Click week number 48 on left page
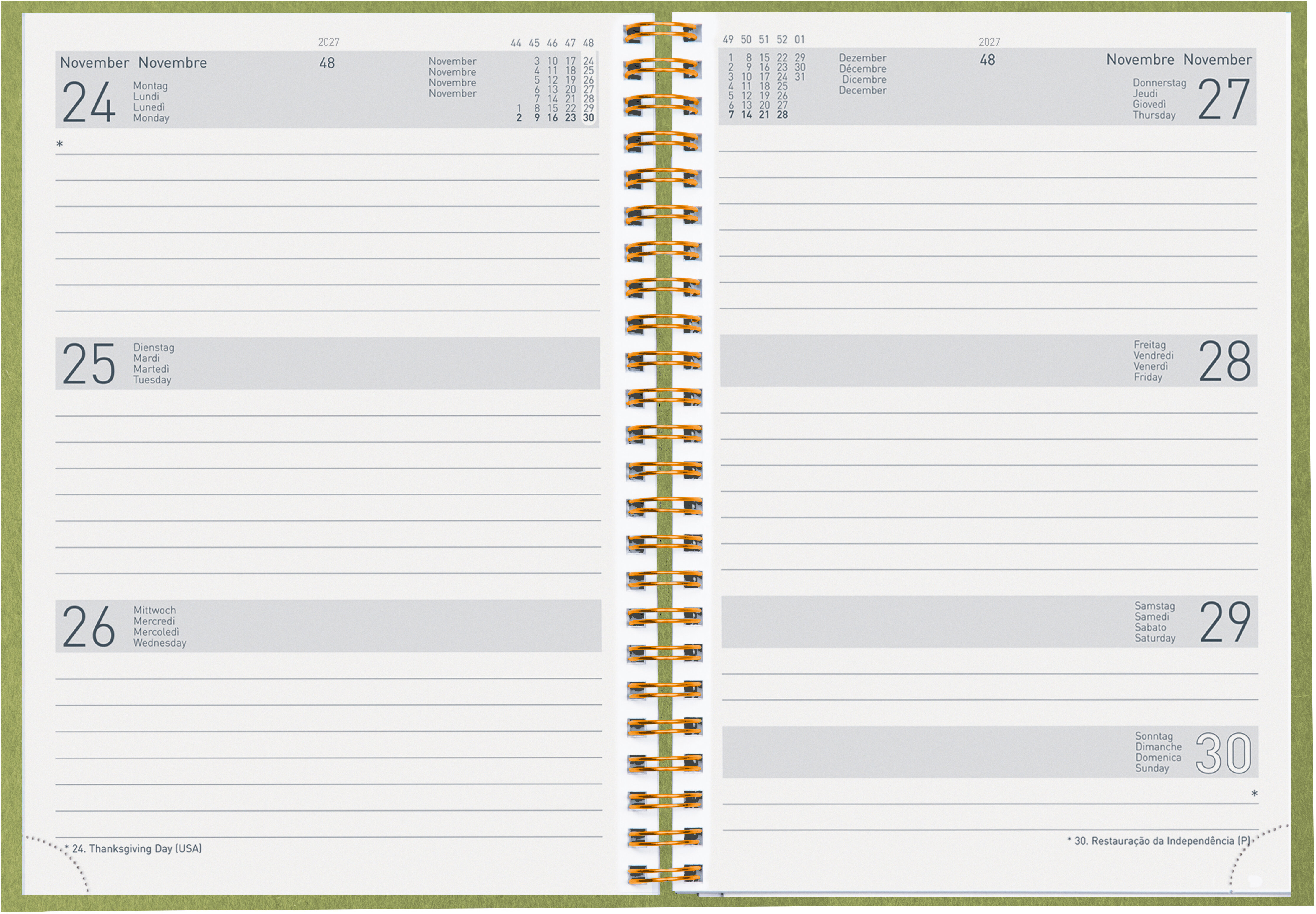 tap(327, 63)
